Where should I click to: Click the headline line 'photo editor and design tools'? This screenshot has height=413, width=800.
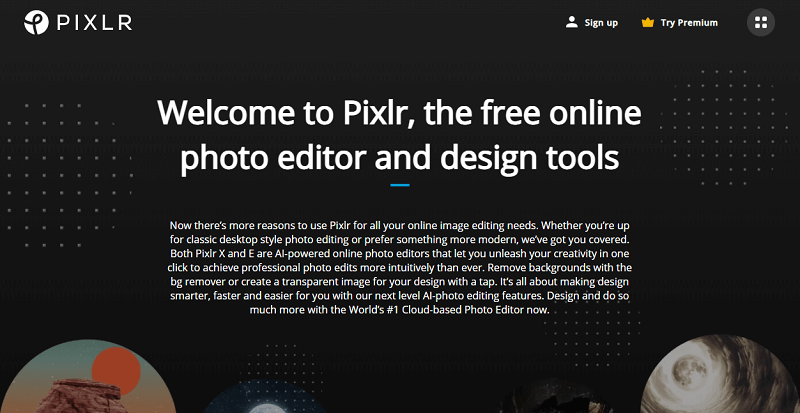click(399, 157)
